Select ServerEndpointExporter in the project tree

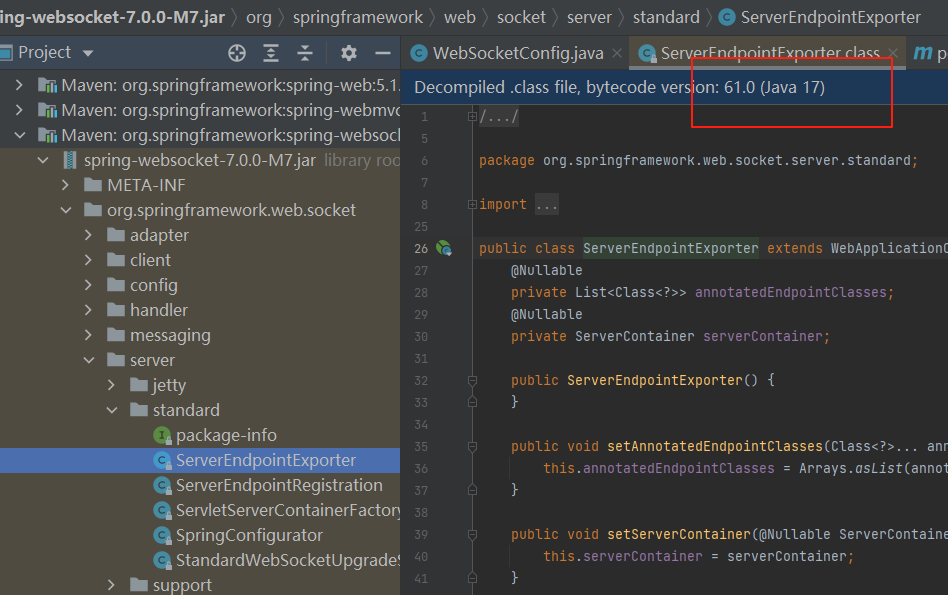[266, 460]
